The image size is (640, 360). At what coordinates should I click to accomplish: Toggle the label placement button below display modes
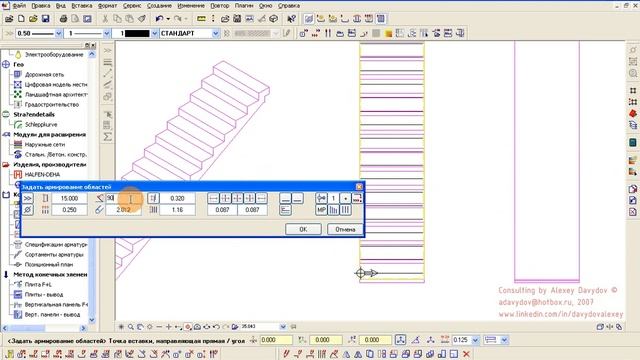(286, 210)
